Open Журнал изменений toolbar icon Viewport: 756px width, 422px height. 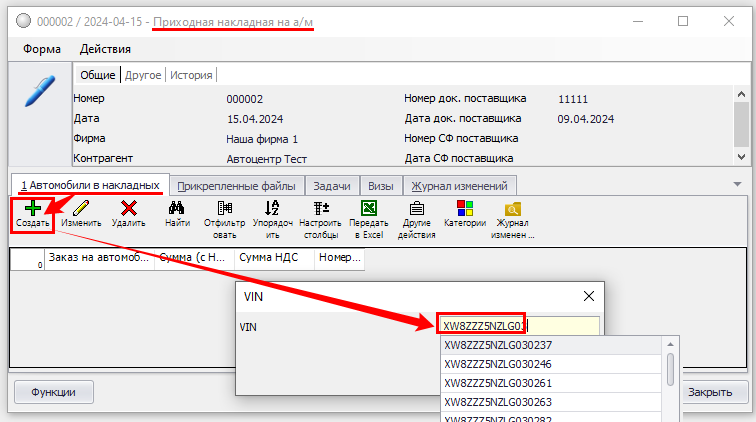click(x=513, y=208)
